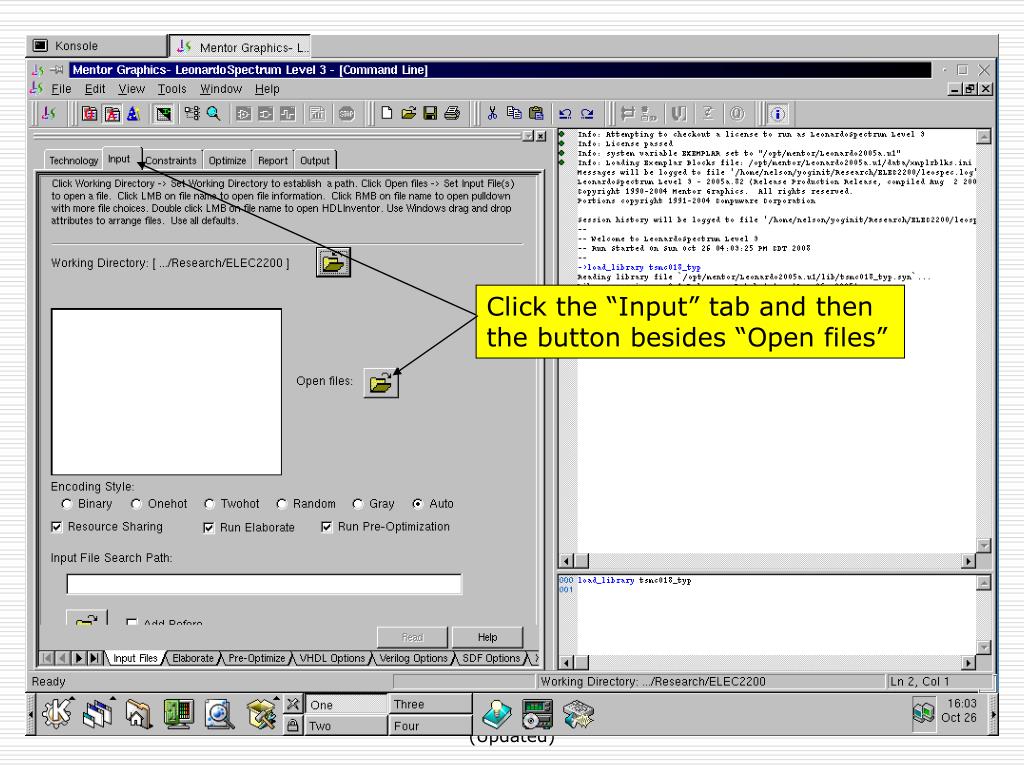Click the Home folder icon in KDE panel
Screen dimensions: 1024x768
pos(138,714)
